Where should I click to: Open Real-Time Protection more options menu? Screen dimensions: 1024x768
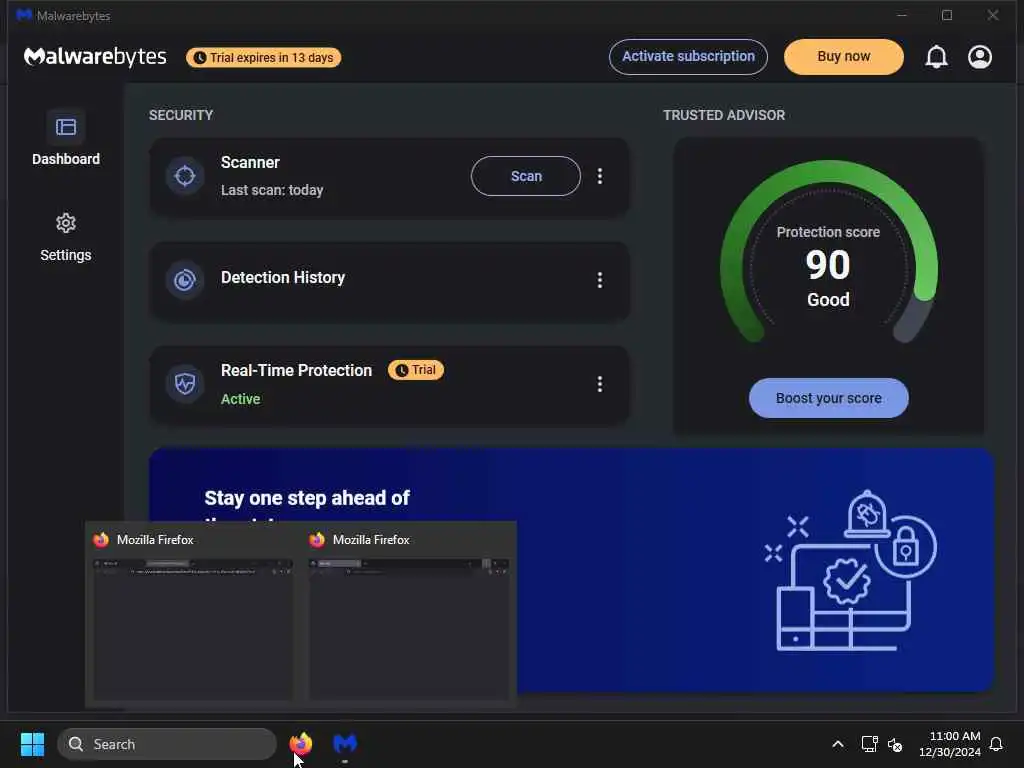click(x=600, y=383)
